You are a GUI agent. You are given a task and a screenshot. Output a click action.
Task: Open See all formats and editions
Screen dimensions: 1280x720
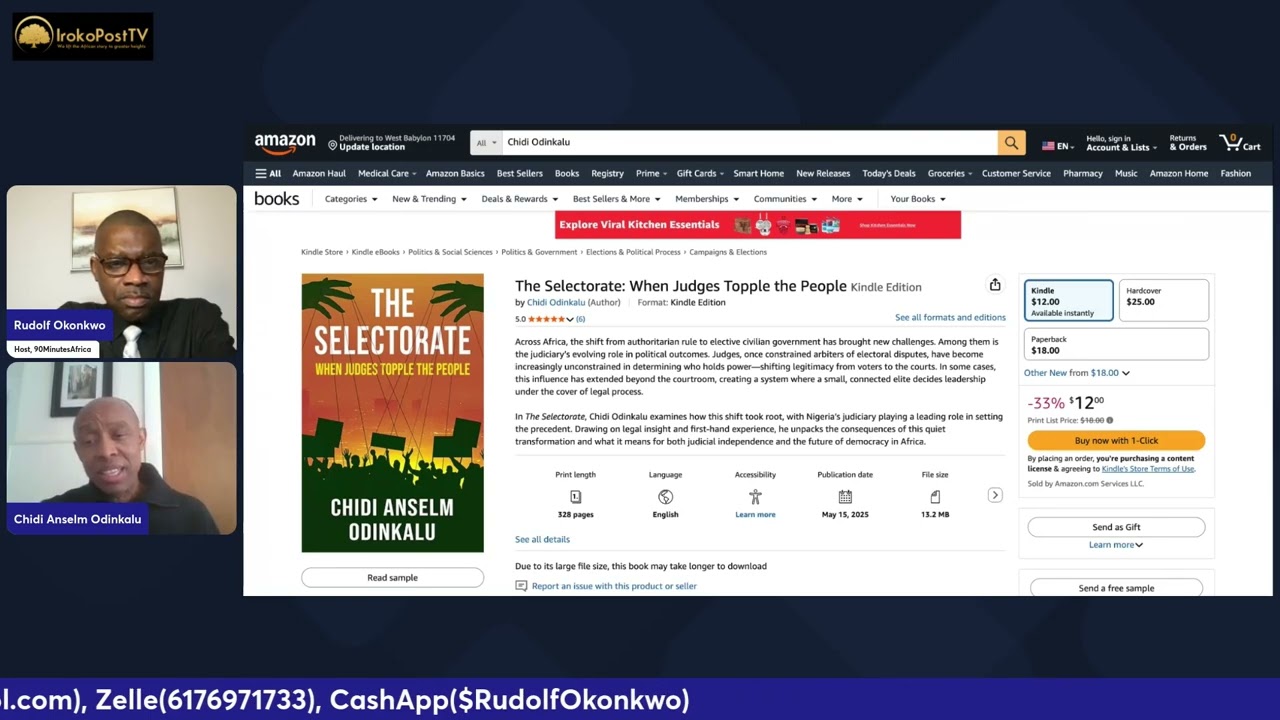[950, 317]
